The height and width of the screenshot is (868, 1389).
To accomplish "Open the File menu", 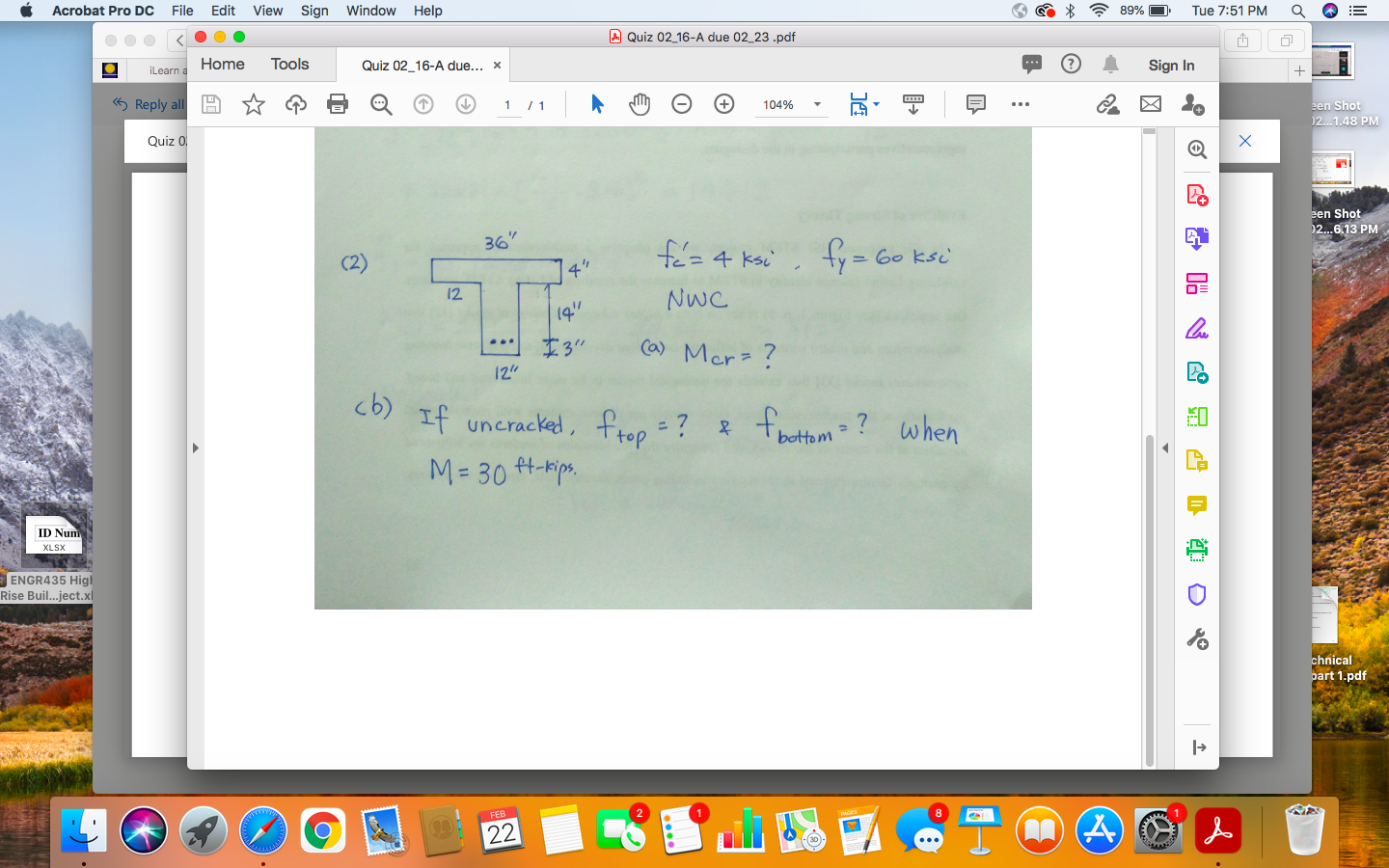I will click(x=182, y=11).
